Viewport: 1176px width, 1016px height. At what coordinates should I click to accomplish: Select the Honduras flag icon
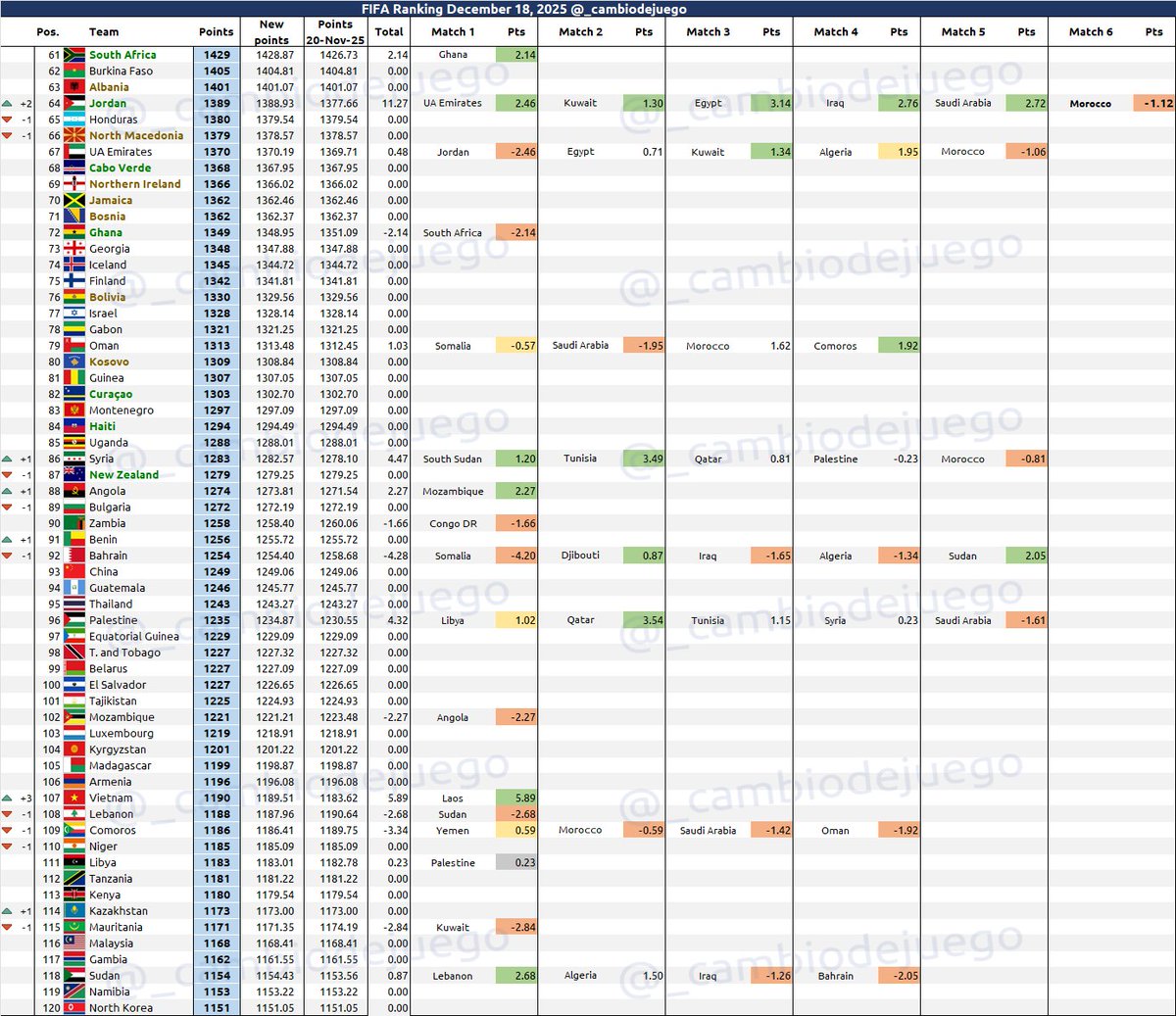coord(74,120)
